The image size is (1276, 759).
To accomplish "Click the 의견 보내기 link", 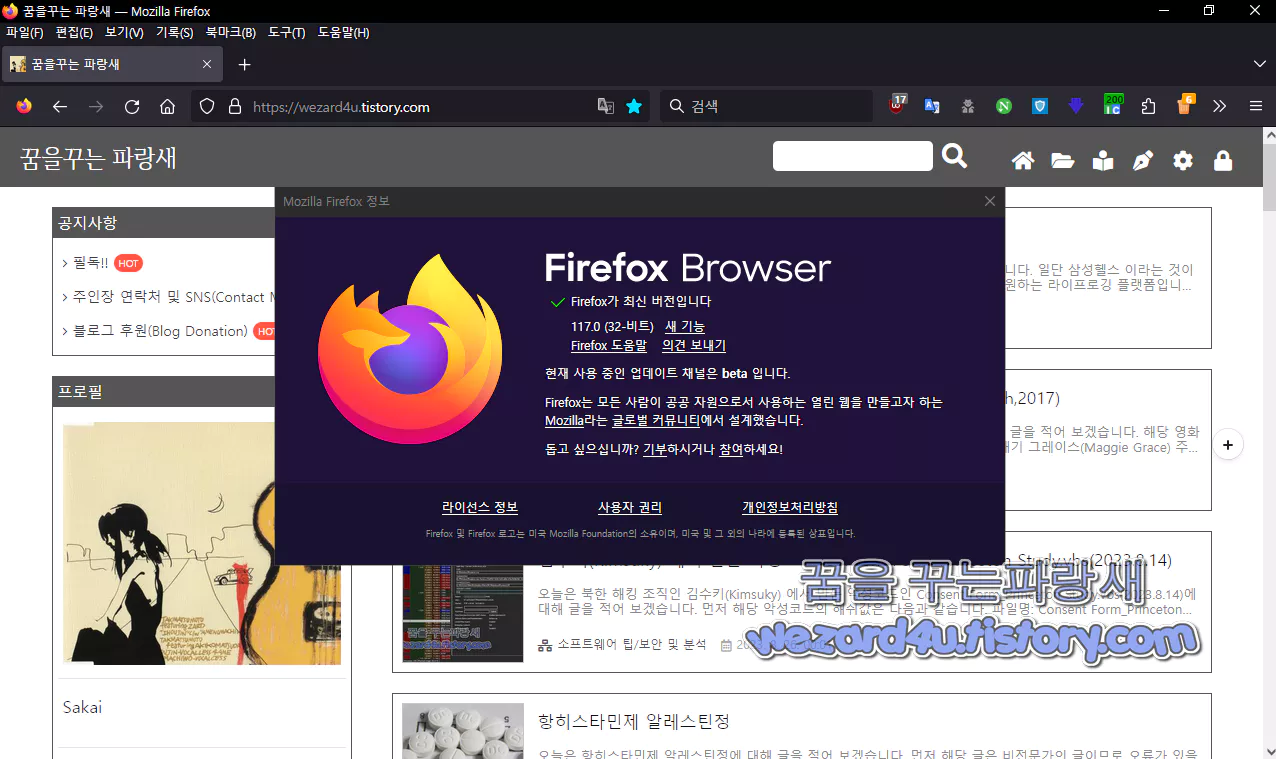I will pyautogui.click(x=693, y=345).
